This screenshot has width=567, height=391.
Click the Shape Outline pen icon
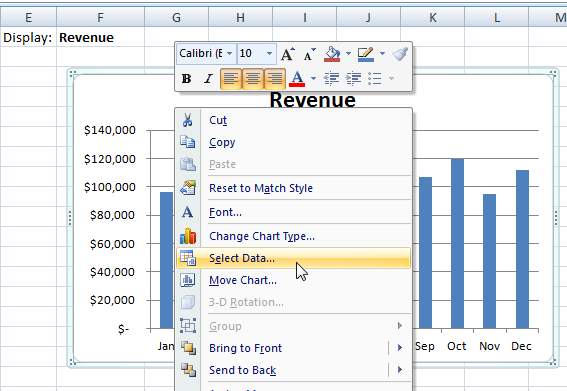coord(366,54)
